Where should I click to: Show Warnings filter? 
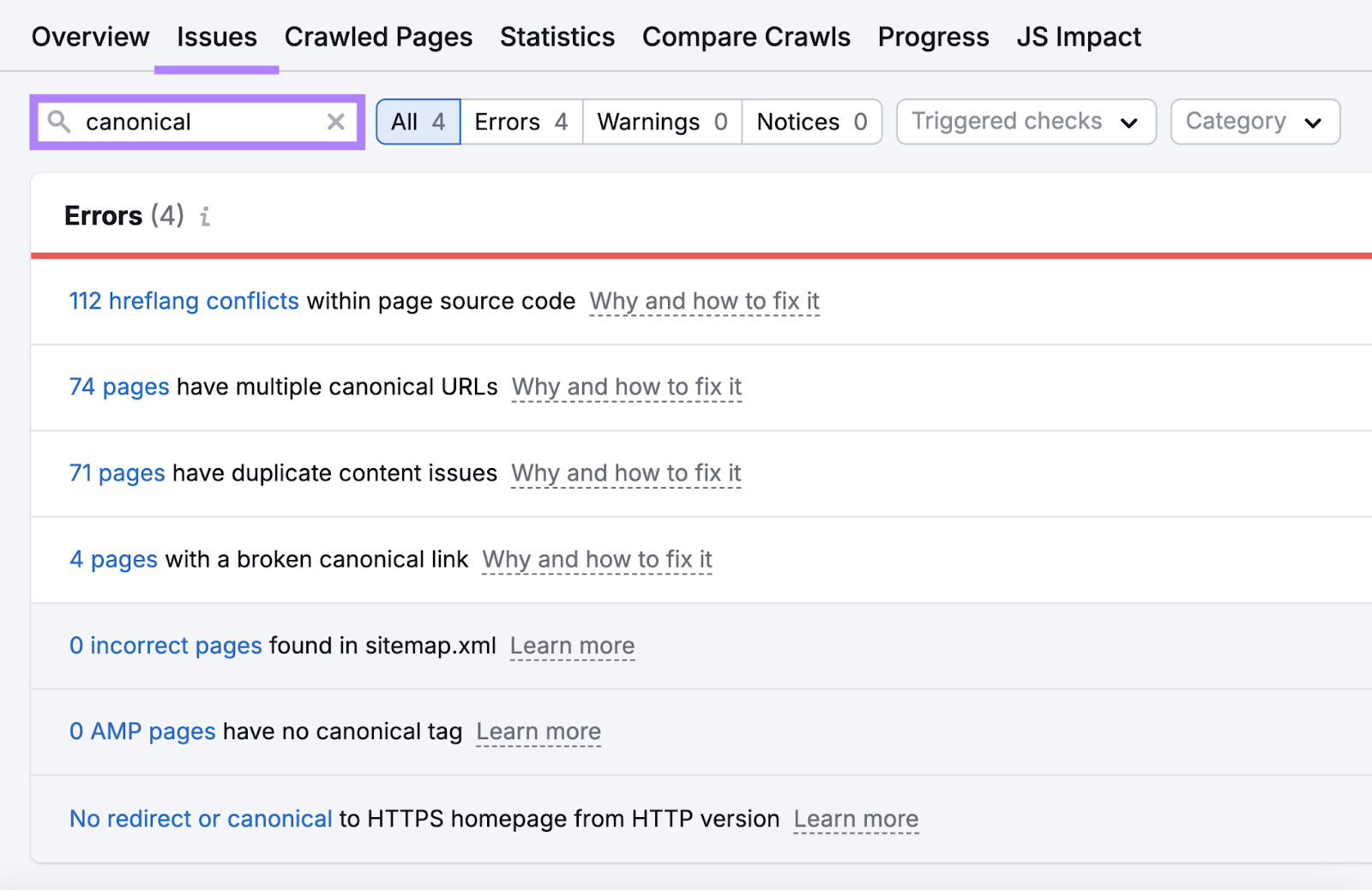coord(660,122)
